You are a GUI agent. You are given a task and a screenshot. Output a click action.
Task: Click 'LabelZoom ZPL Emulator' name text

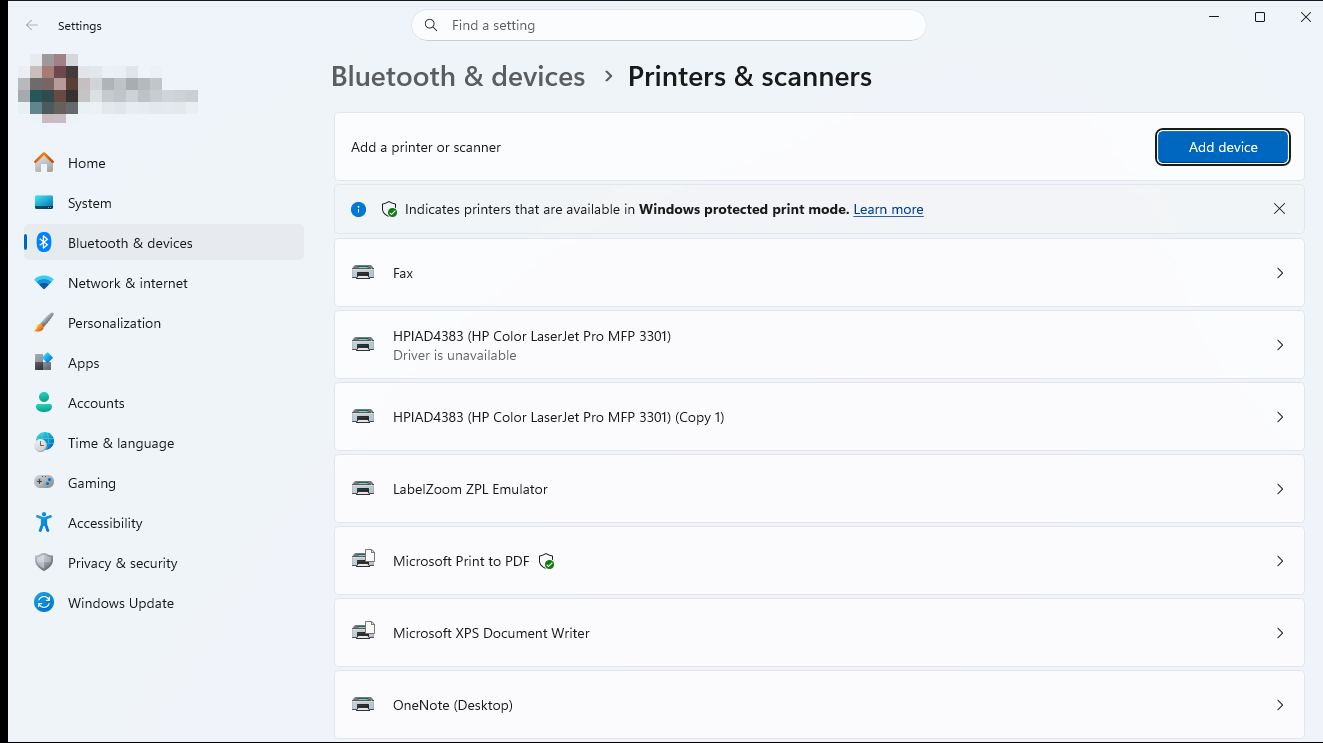[470, 489]
